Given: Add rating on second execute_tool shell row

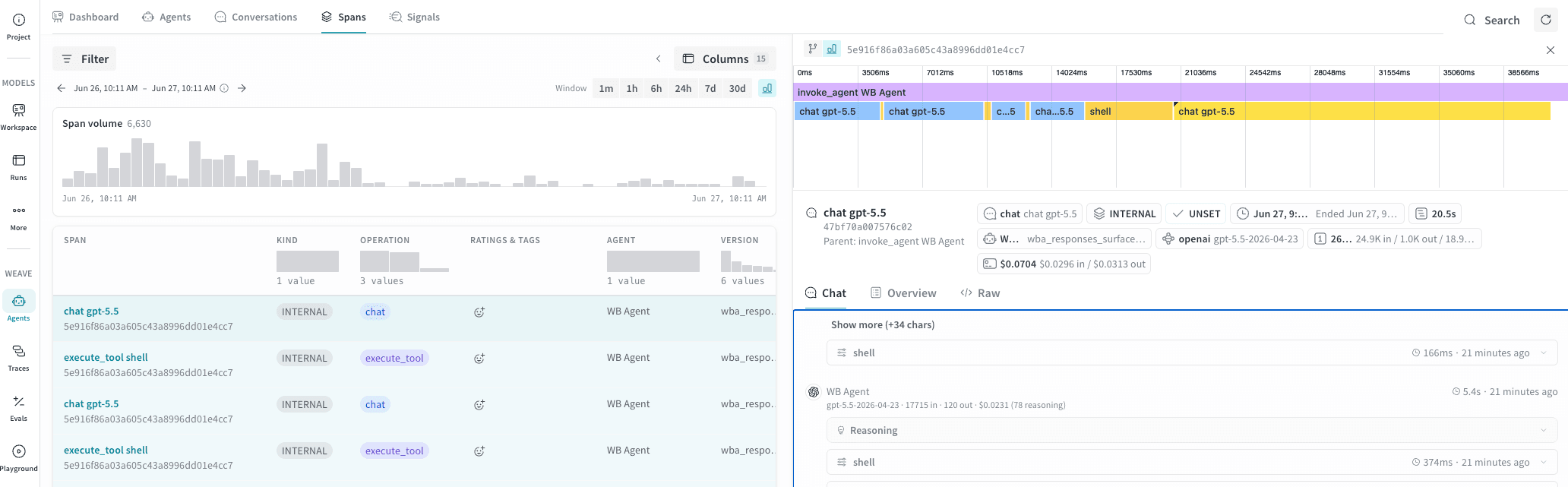Looking at the screenshot, I should 479,451.
